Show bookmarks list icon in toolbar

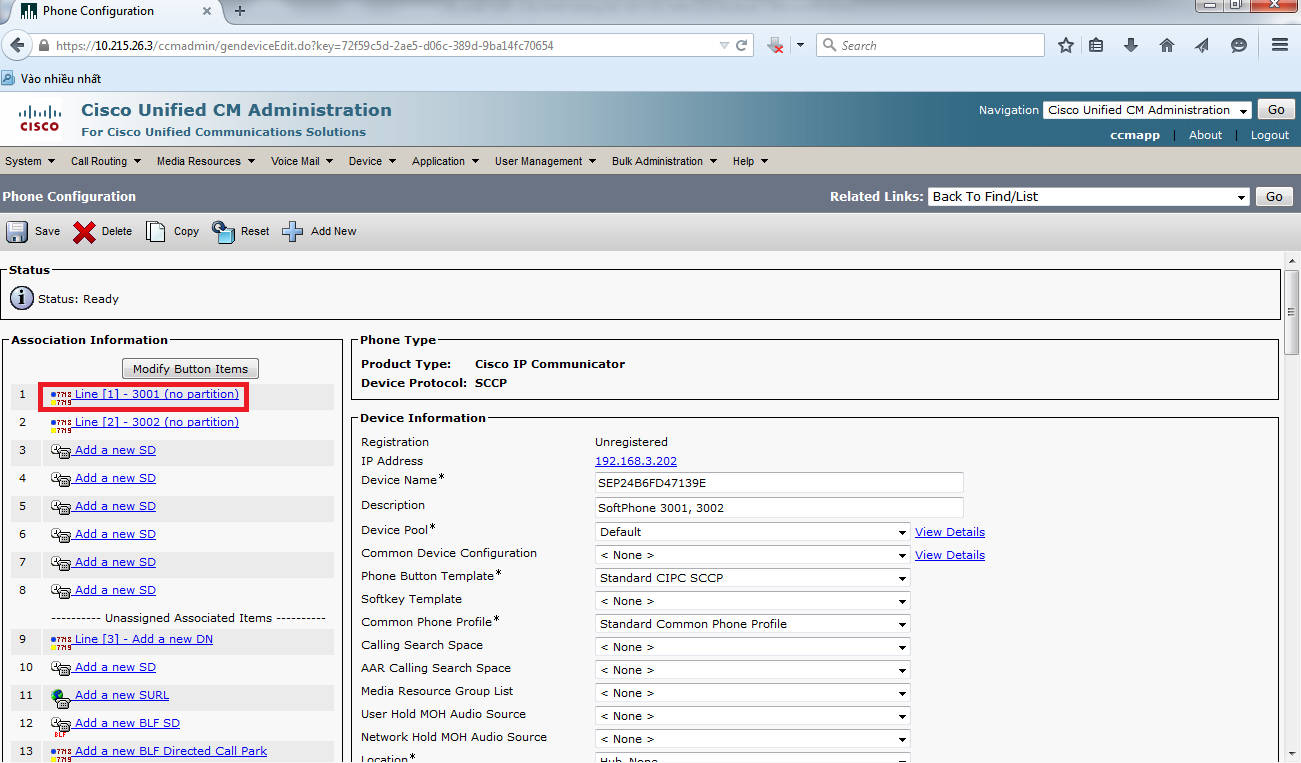pos(1096,45)
